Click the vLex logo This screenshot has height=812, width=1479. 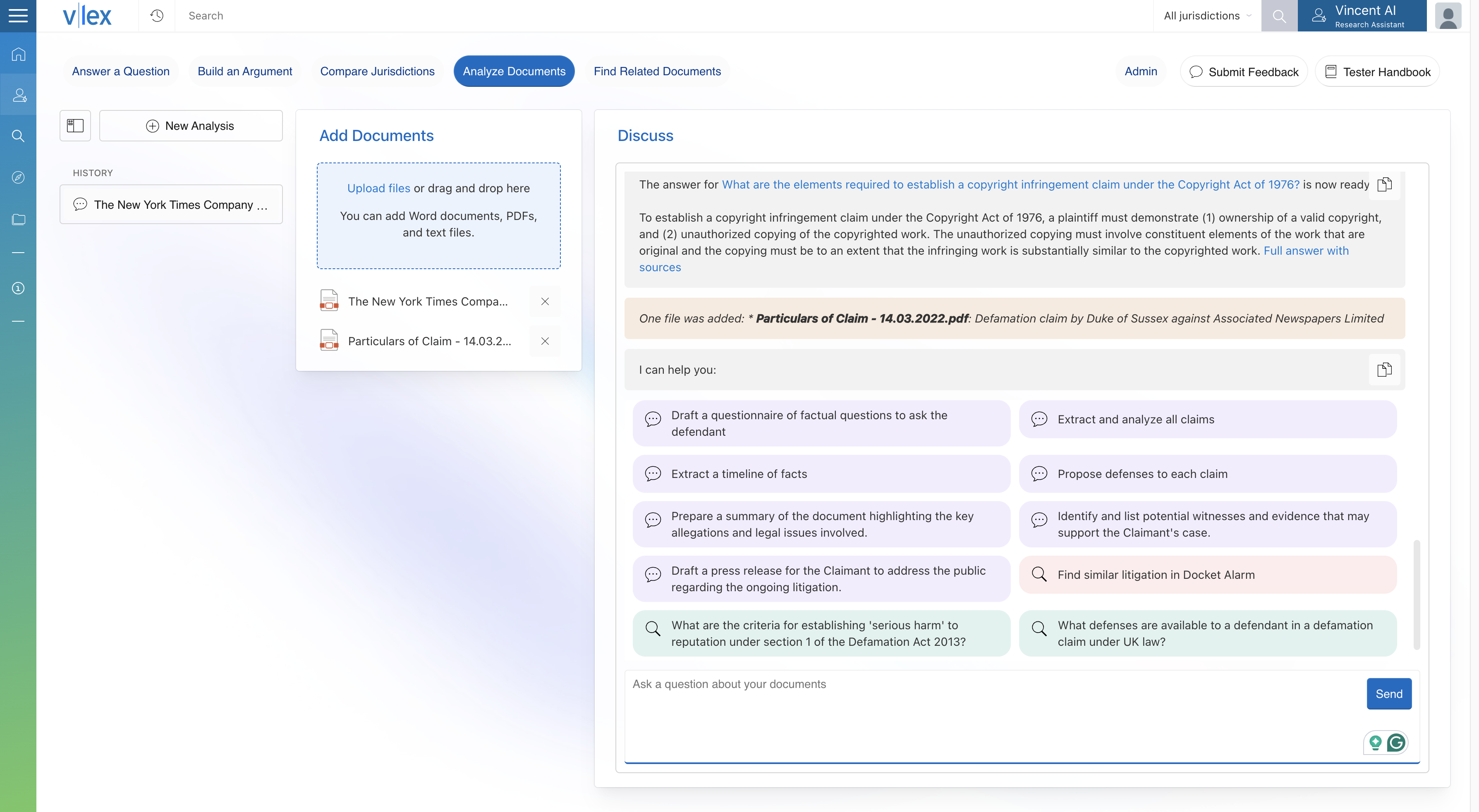click(x=87, y=15)
